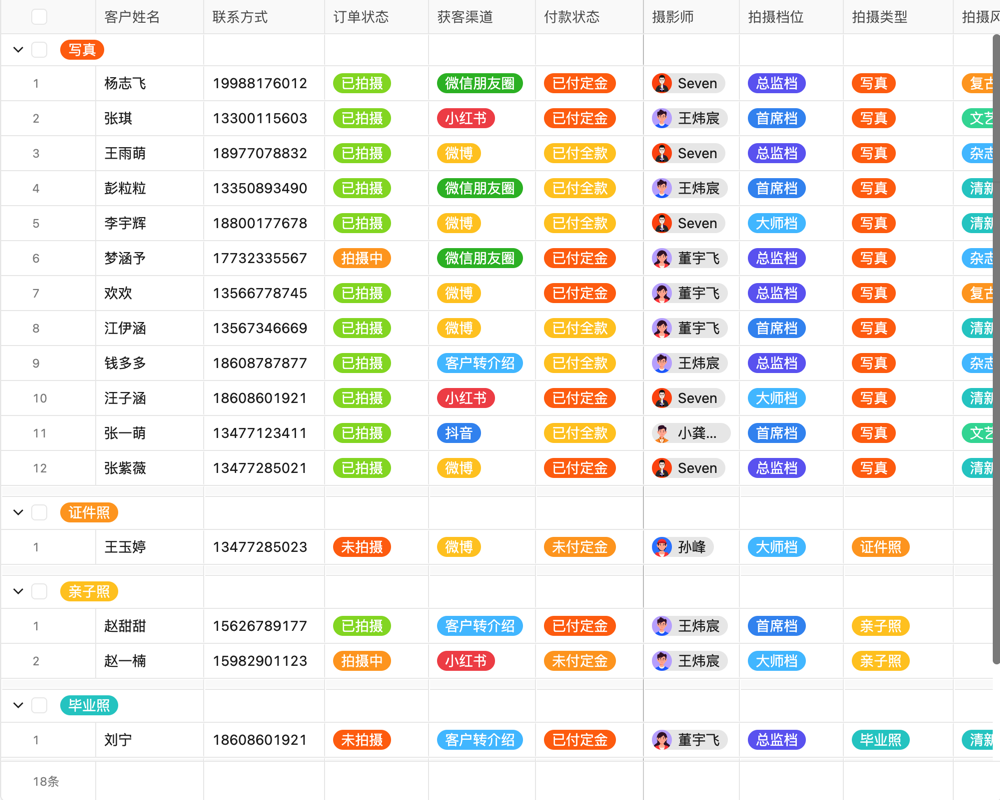Check the 亲子照 group checkbox
Screen dimensions: 1000x800
pos(38,591)
